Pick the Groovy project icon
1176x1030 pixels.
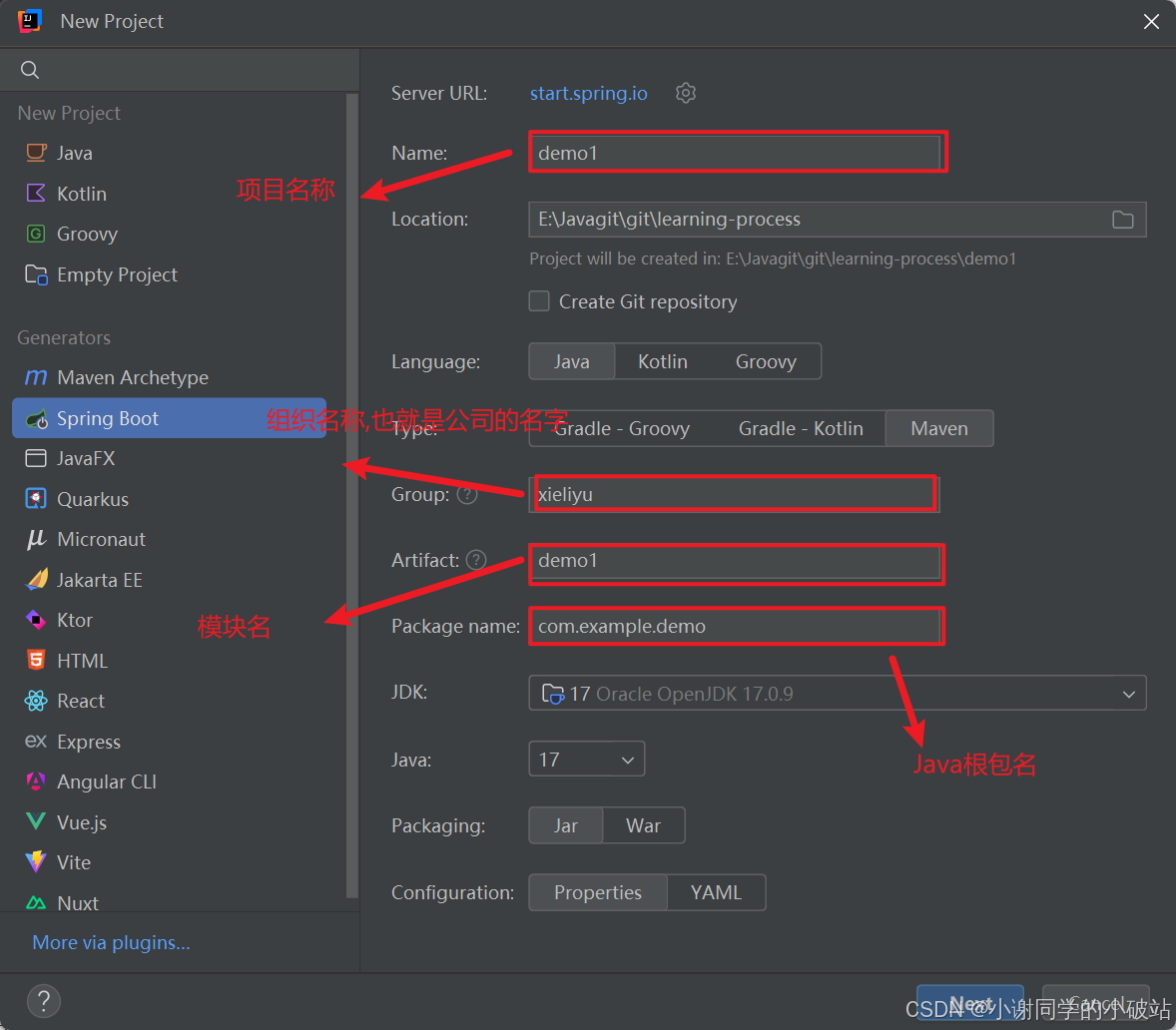tap(36, 234)
